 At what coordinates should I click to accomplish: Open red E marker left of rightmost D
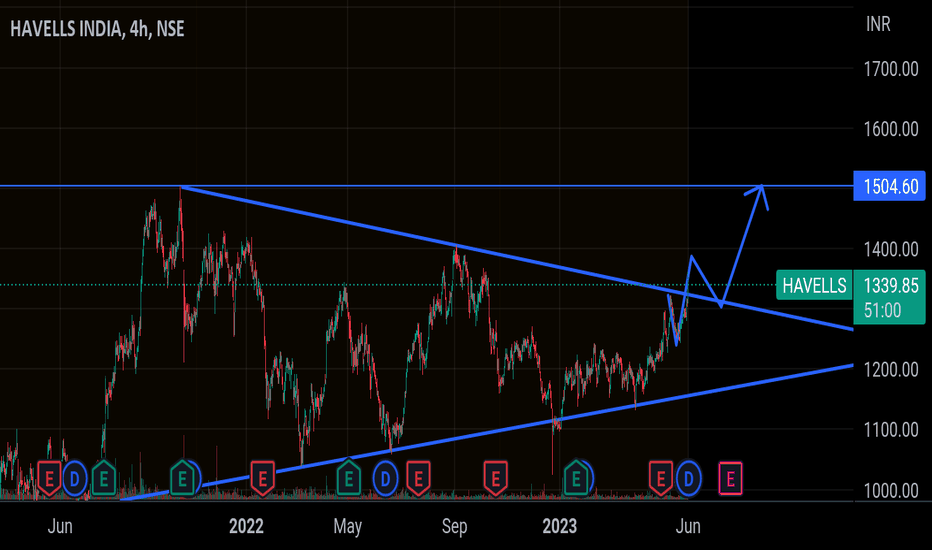[660, 478]
